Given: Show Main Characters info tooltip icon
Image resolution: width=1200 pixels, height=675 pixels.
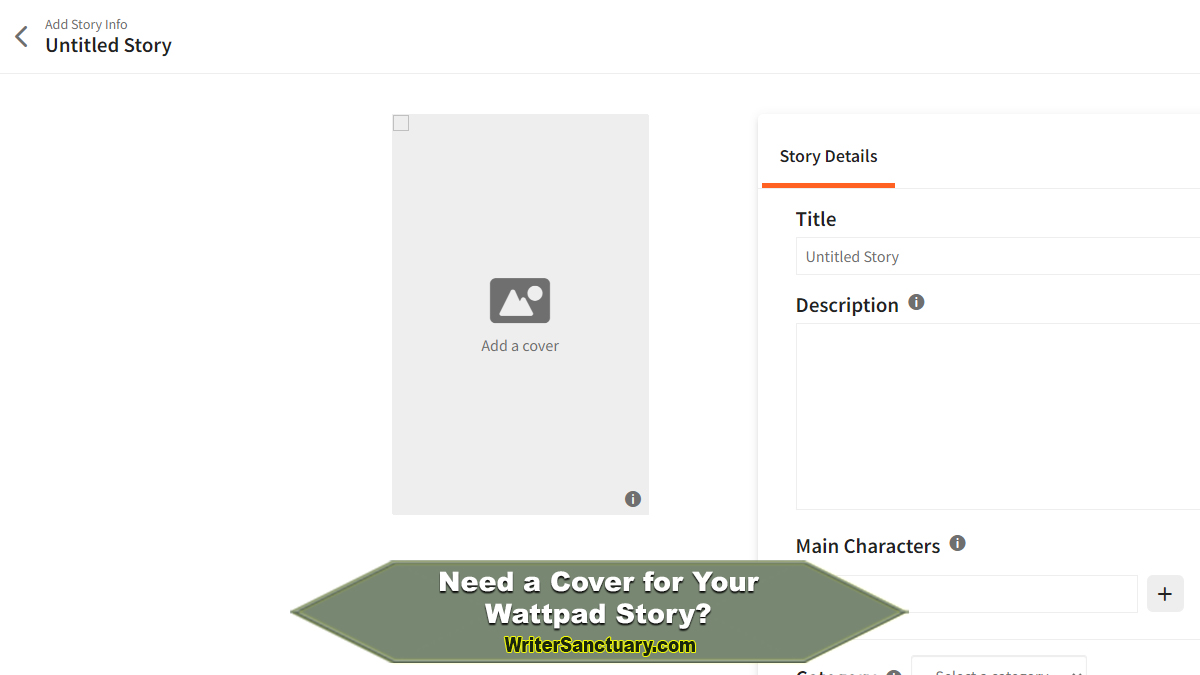Looking at the screenshot, I should tap(957, 543).
